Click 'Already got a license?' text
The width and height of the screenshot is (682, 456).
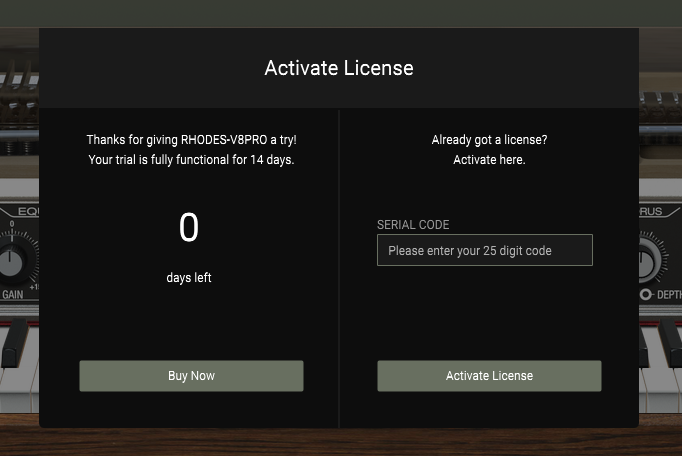click(x=489, y=140)
